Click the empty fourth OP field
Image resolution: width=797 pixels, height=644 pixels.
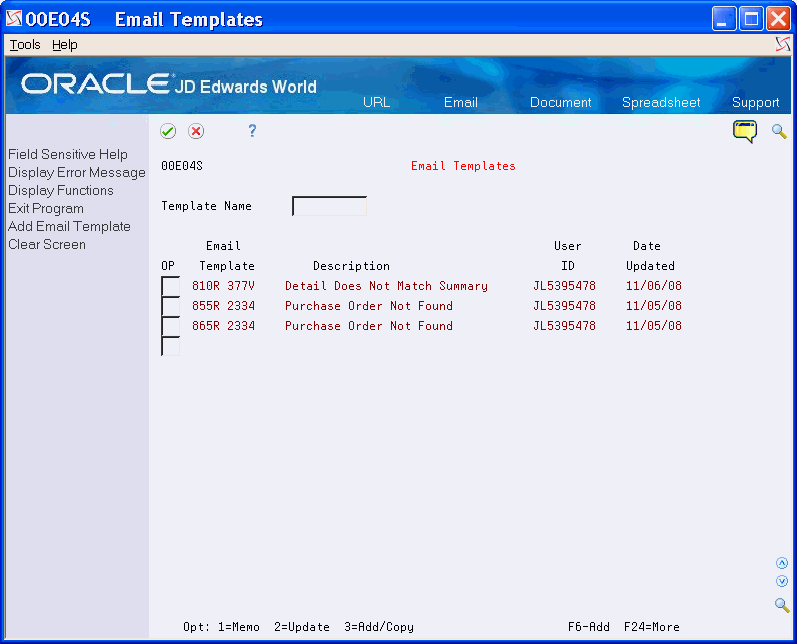point(171,346)
